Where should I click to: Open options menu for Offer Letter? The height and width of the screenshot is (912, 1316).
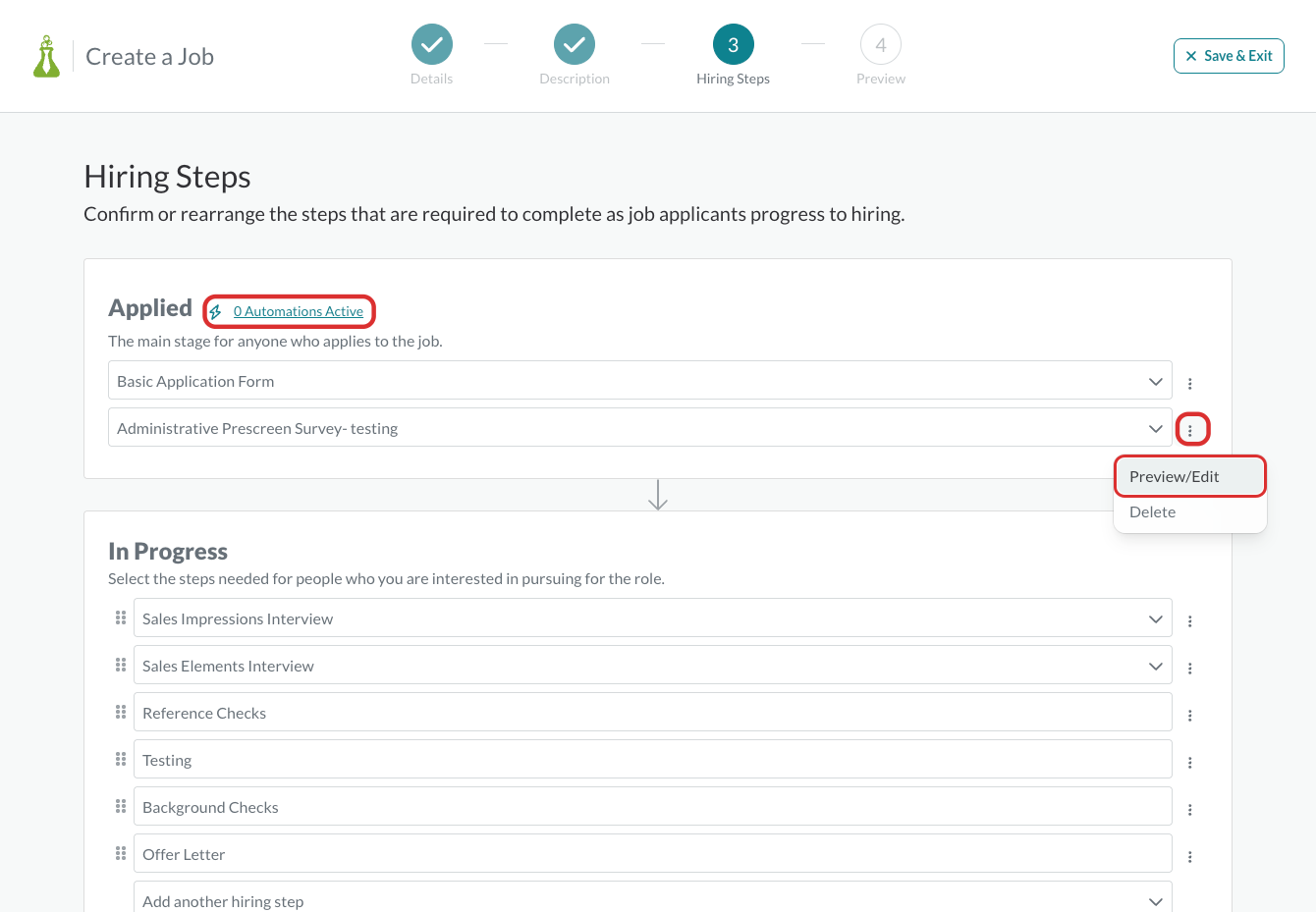click(1190, 857)
